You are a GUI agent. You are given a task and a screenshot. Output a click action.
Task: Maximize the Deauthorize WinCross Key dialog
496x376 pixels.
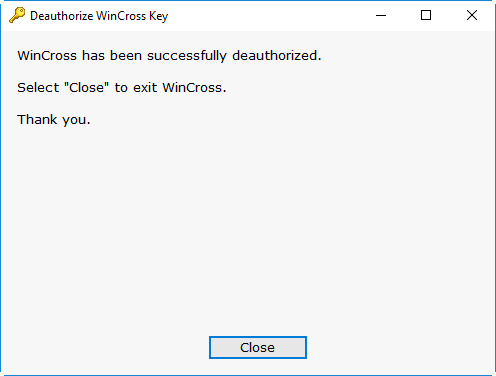[x=426, y=15]
